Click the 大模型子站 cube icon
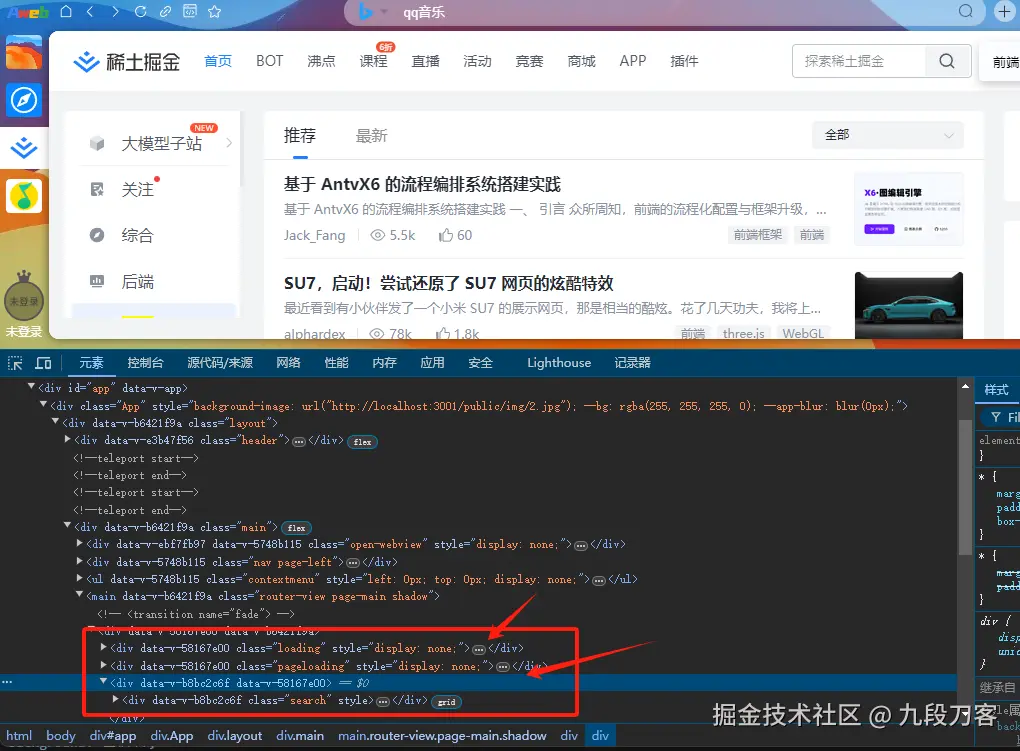The image size is (1020, 751). tap(97, 143)
